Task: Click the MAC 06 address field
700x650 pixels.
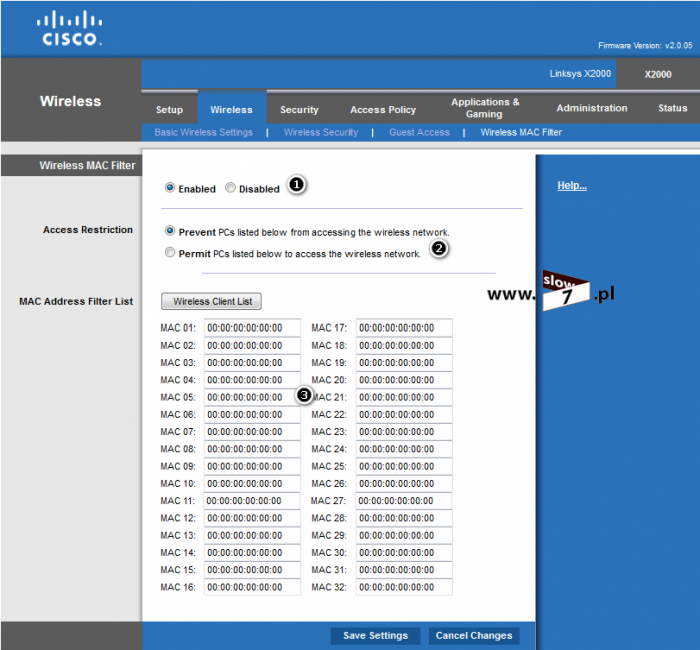Action: click(x=252, y=414)
